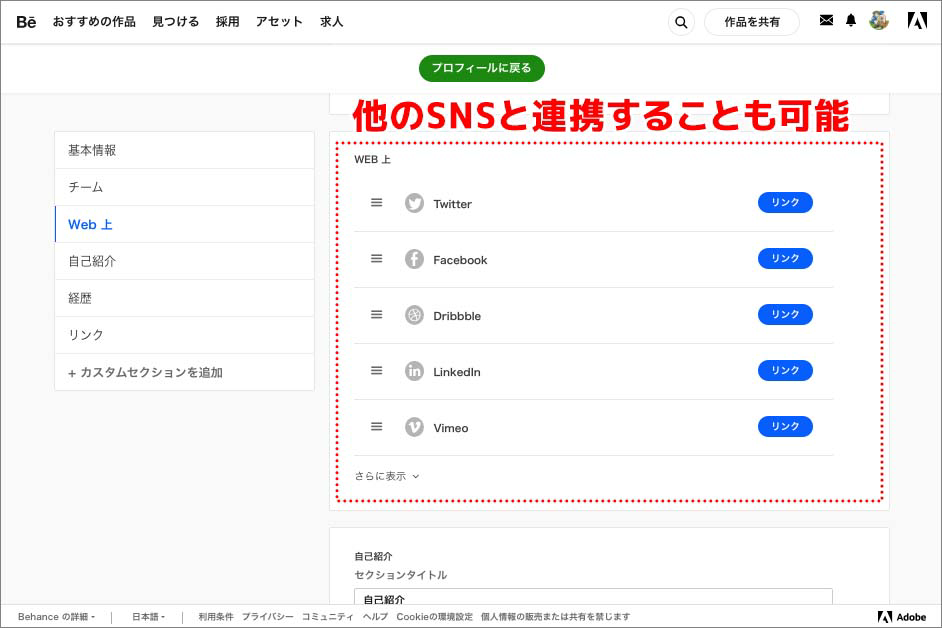
Task: Open the 見つける menu
Action: (x=175, y=21)
